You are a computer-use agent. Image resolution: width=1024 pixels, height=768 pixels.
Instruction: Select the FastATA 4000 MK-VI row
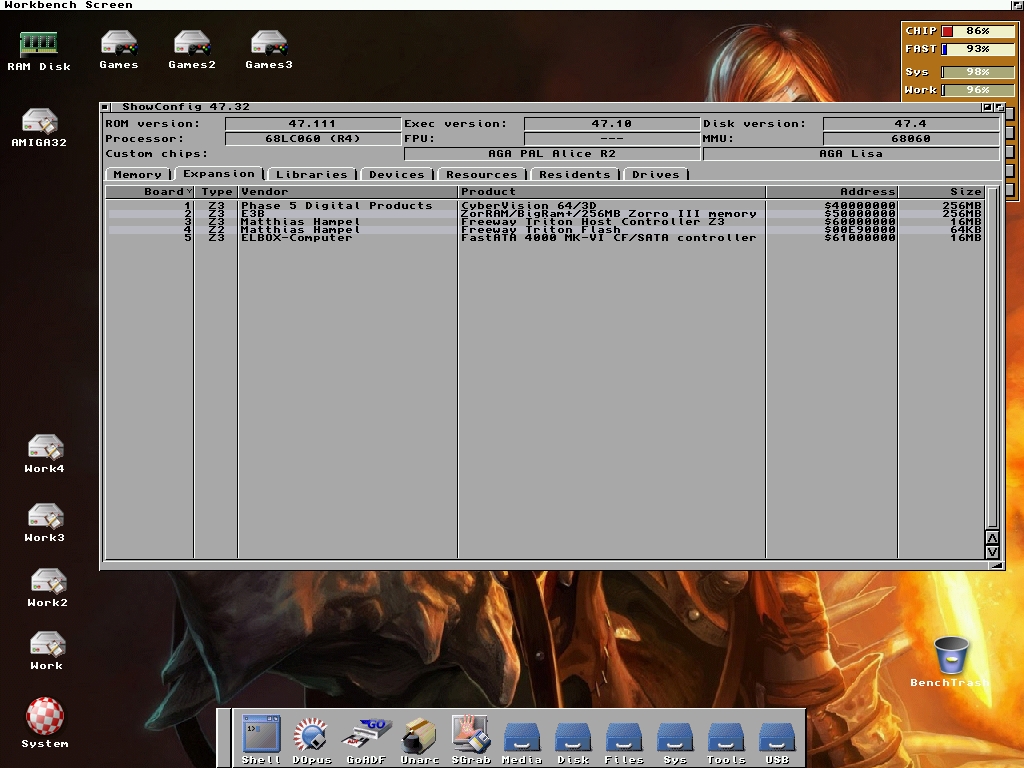coord(545,238)
